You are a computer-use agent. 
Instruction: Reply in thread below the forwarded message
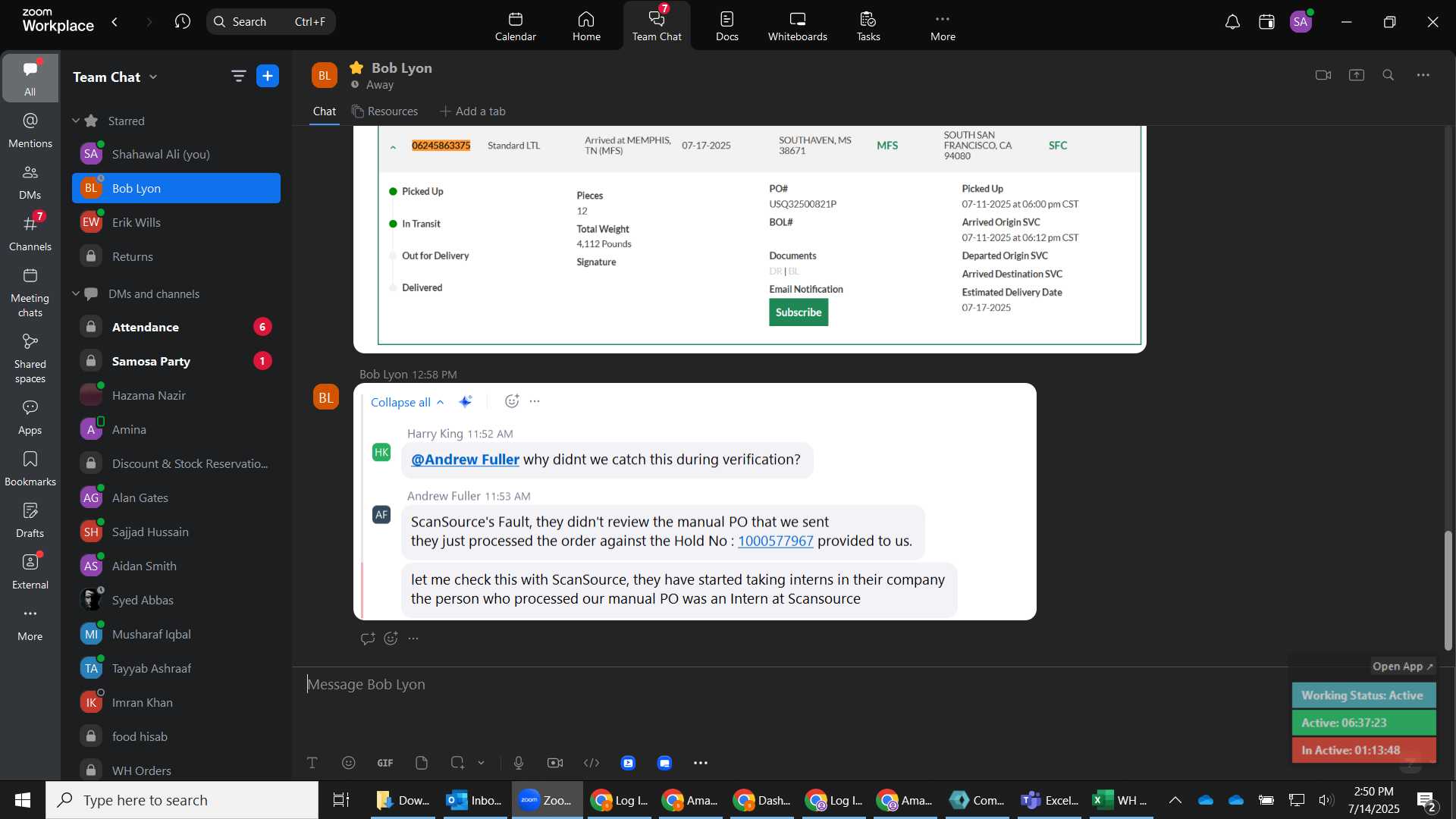368,639
